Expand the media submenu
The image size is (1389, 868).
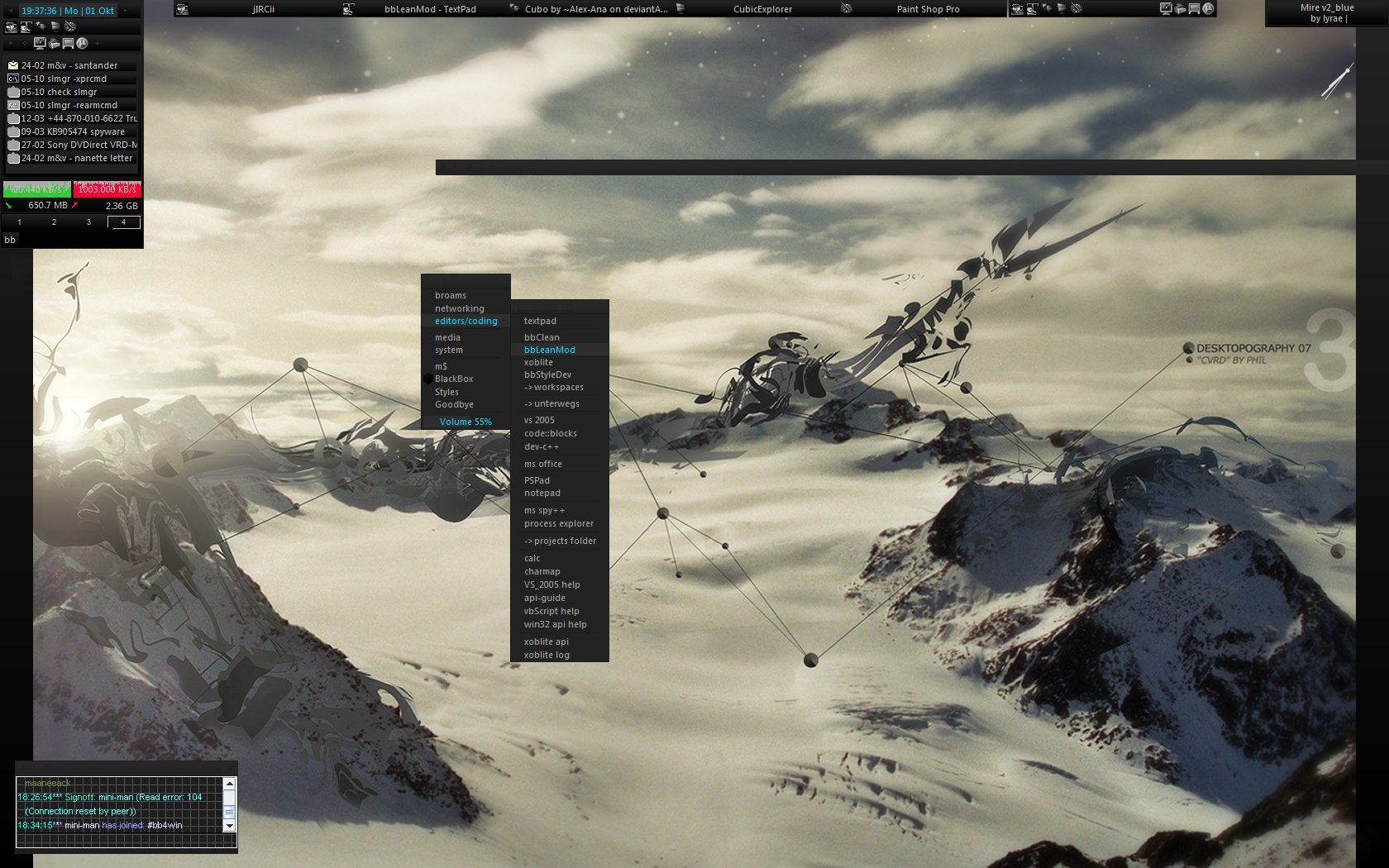[x=465, y=337]
